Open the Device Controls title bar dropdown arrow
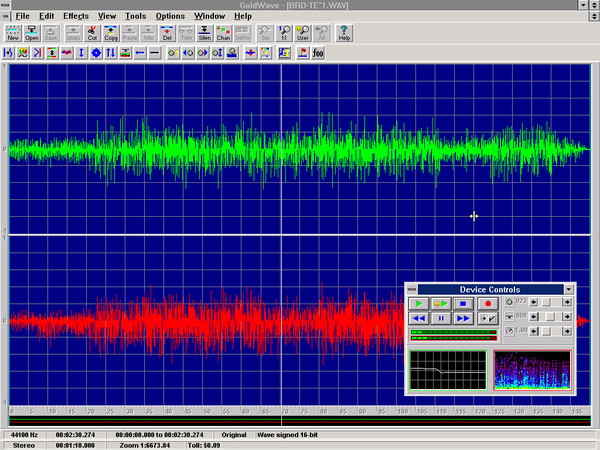Screen dimensions: 600x450 pos(569,289)
